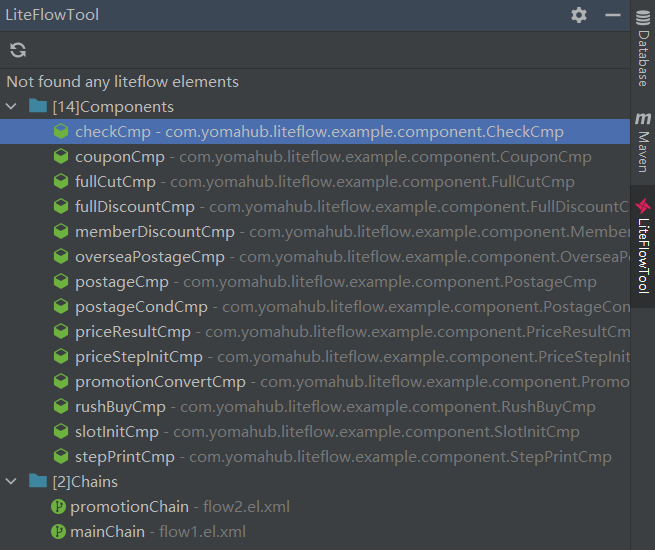Click the green cube icon beside couponCmp
Image resolution: width=655 pixels, height=550 pixels.
click(61, 157)
